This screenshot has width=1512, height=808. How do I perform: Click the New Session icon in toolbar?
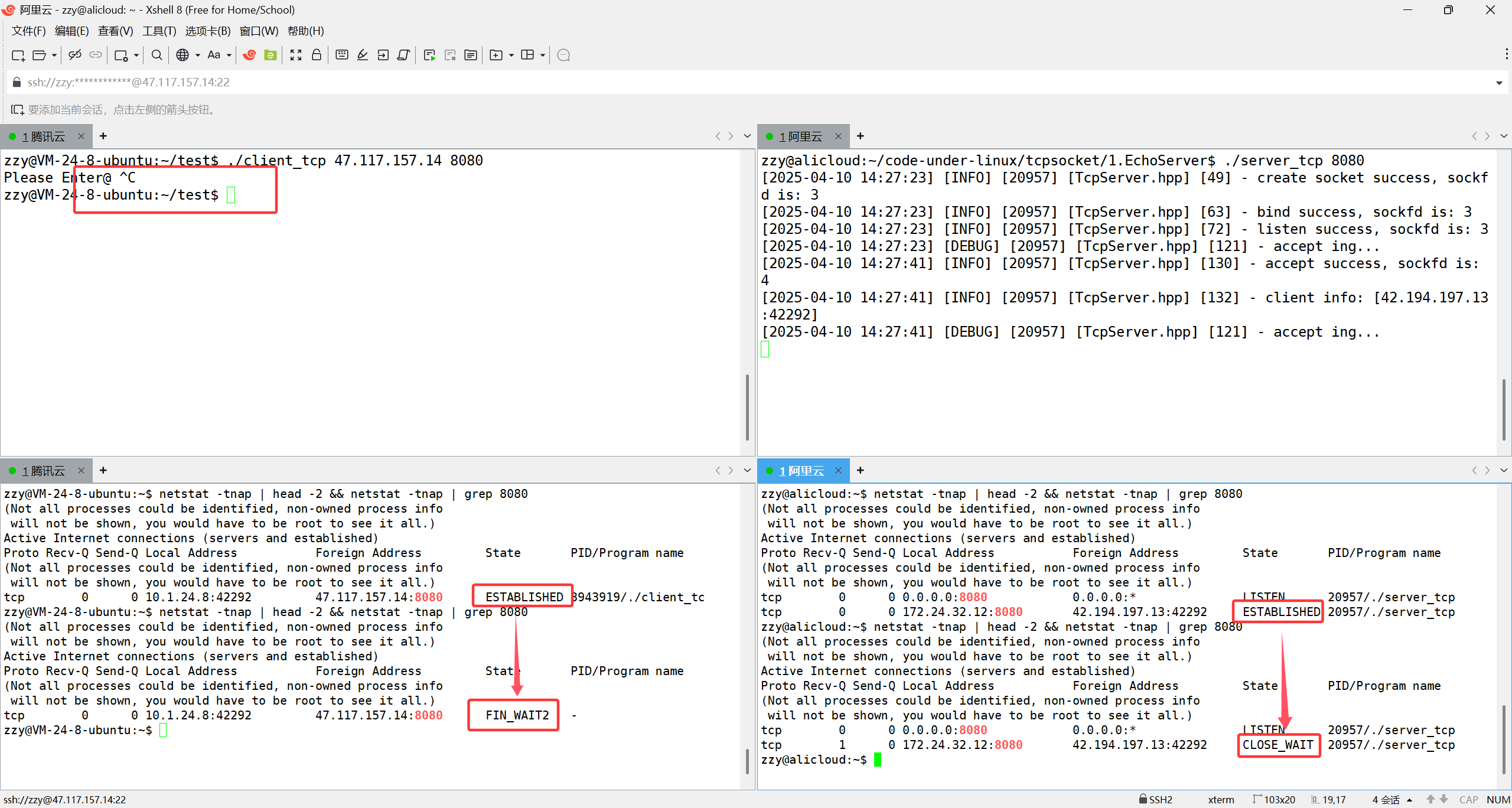(18, 55)
